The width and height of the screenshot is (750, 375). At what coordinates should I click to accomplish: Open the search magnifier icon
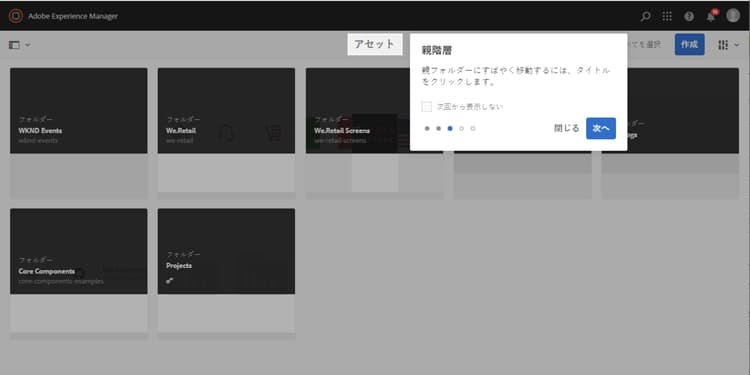tap(645, 16)
